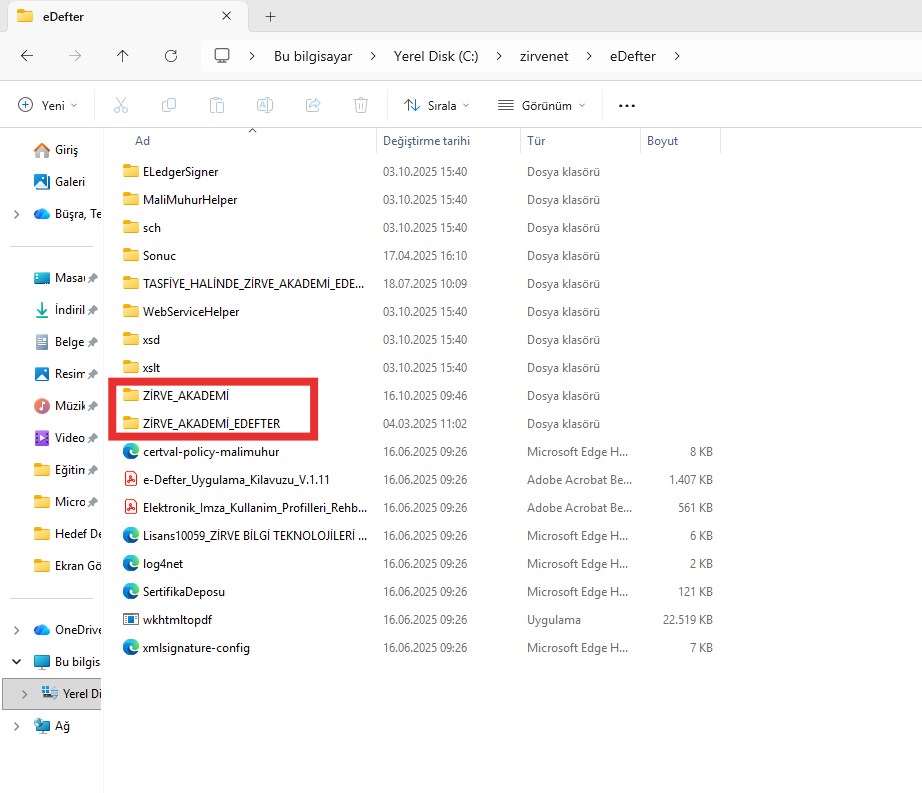Image resolution: width=922 pixels, height=793 pixels.
Task: Select the xsd folder
Action: 141,340
